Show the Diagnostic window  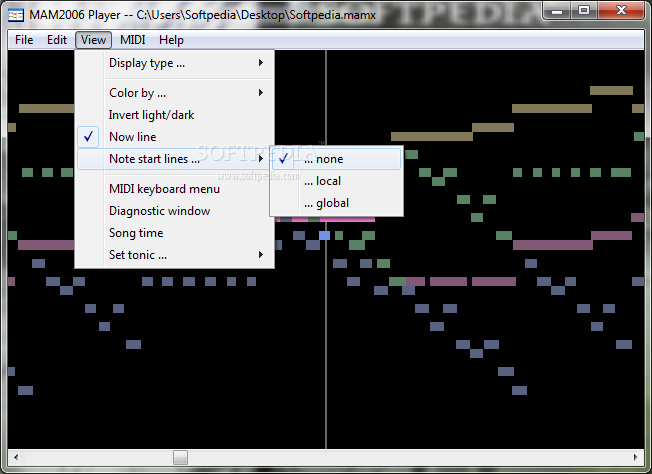175,211
